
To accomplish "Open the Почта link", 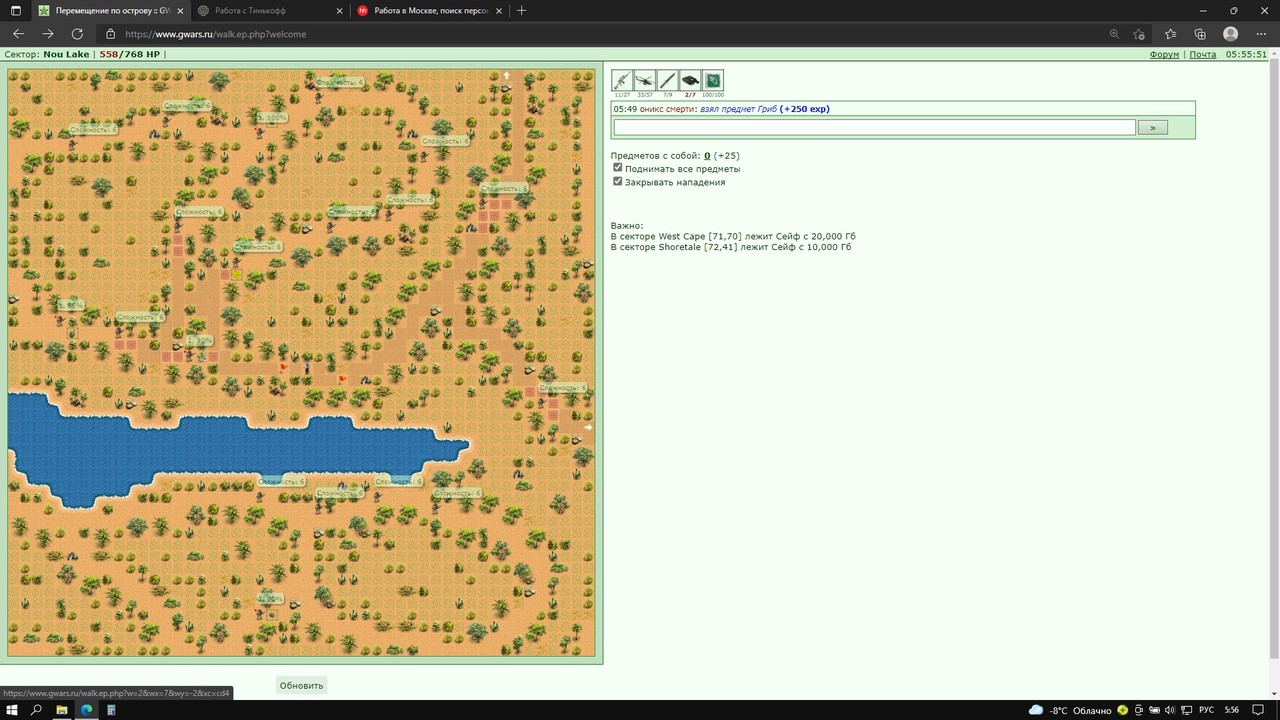I will [1203, 54].
